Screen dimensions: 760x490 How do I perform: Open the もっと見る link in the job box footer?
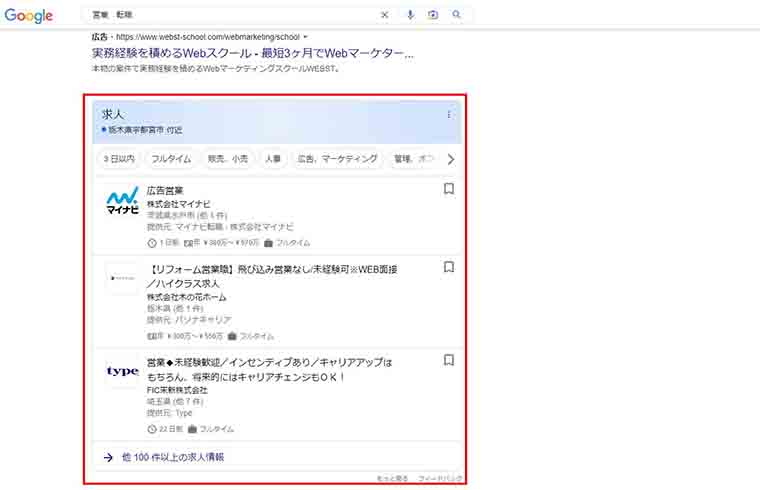tap(393, 478)
